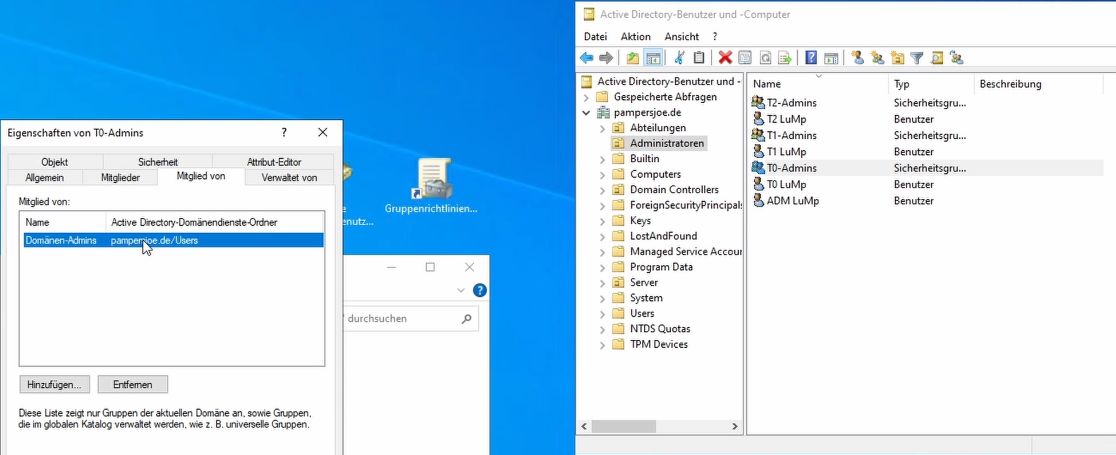The height and width of the screenshot is (455, 1116).
Task: Cut the selection with the scissors icon
Action: (x=679, y=58)
